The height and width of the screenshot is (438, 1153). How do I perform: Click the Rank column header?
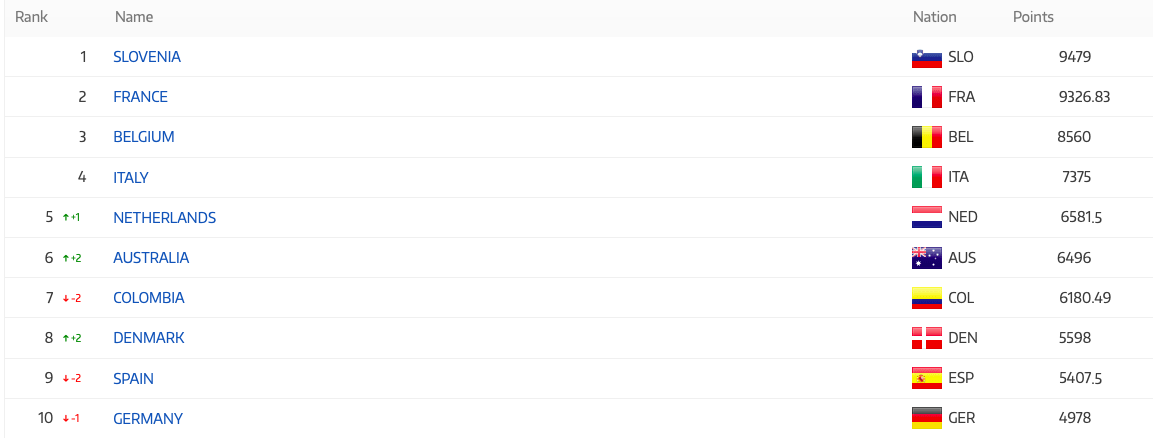[x=32, y=17]
